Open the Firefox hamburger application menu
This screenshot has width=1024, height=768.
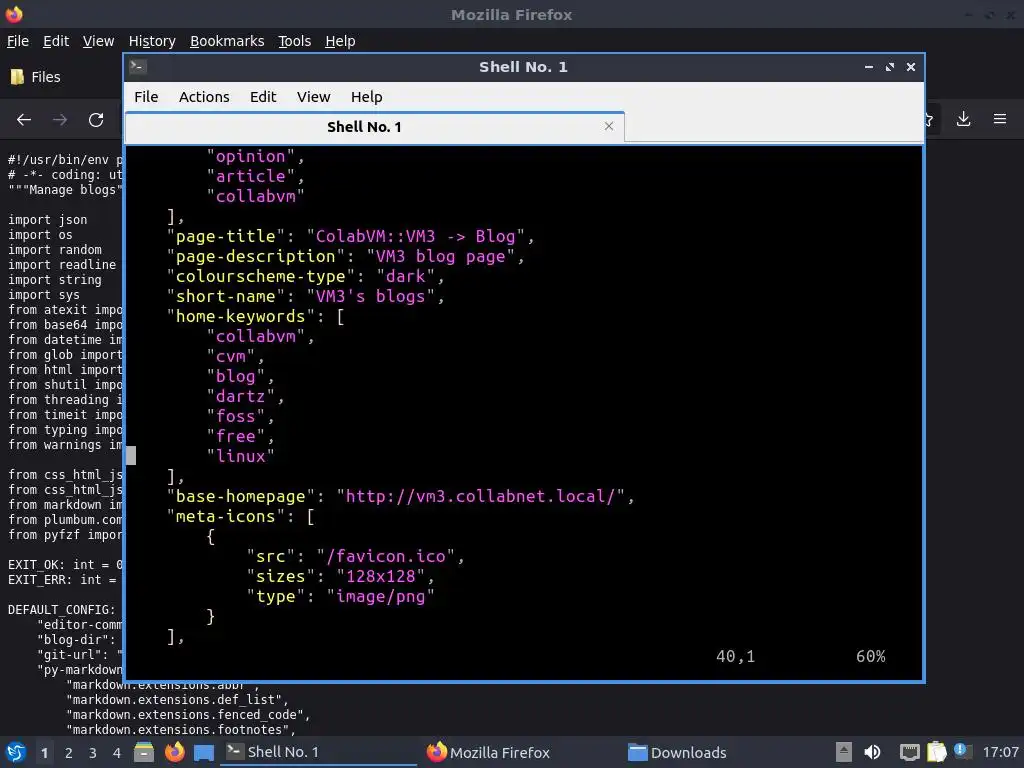(1000, 119)
